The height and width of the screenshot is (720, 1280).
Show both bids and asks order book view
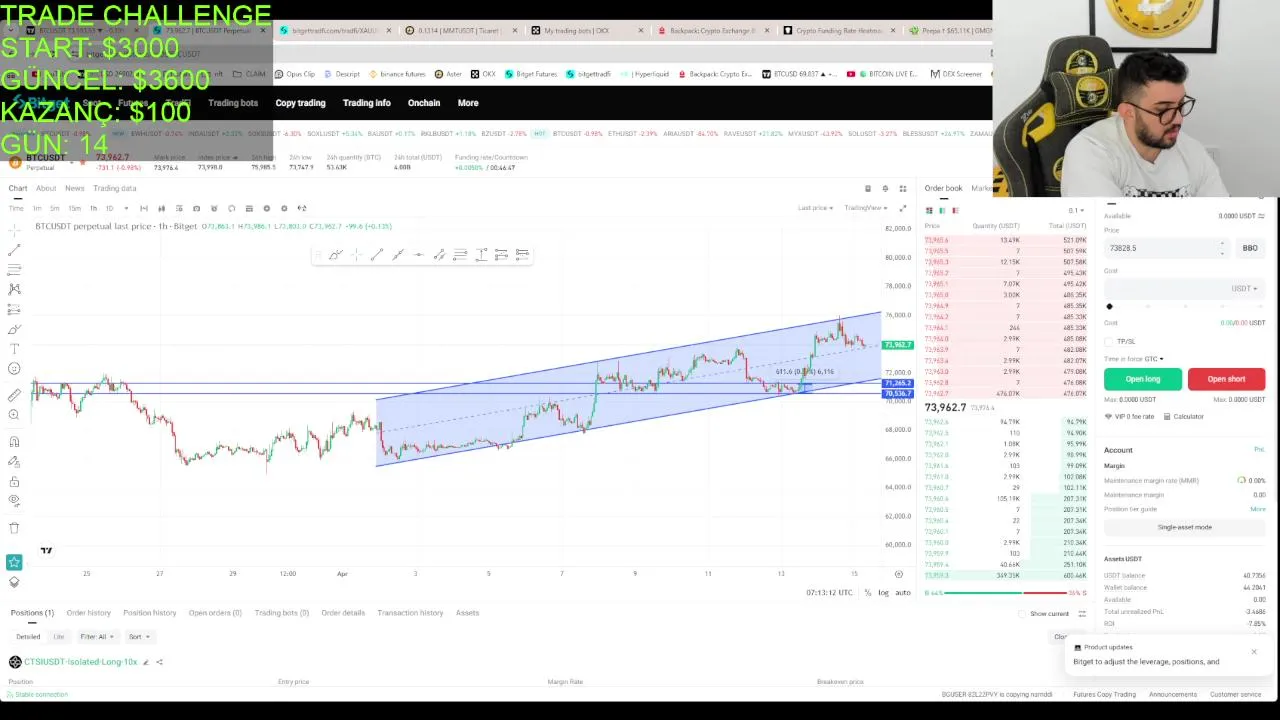pyautogui.click(x=929, y=210)
